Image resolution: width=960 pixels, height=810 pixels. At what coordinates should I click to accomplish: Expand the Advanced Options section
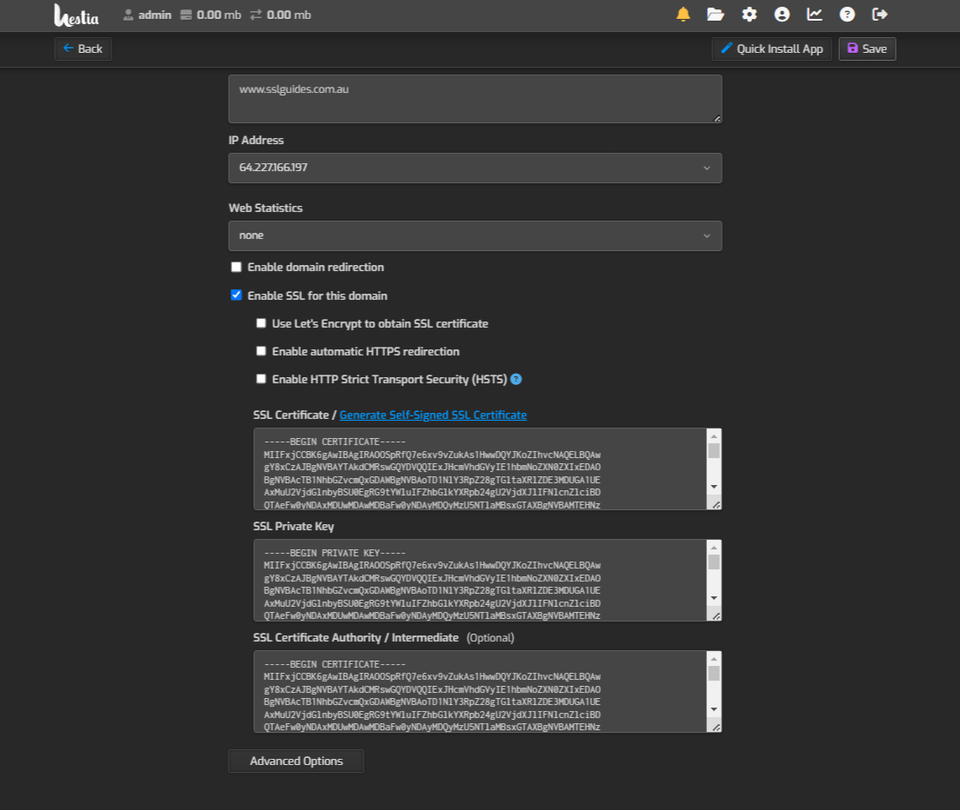pos(295,760)
